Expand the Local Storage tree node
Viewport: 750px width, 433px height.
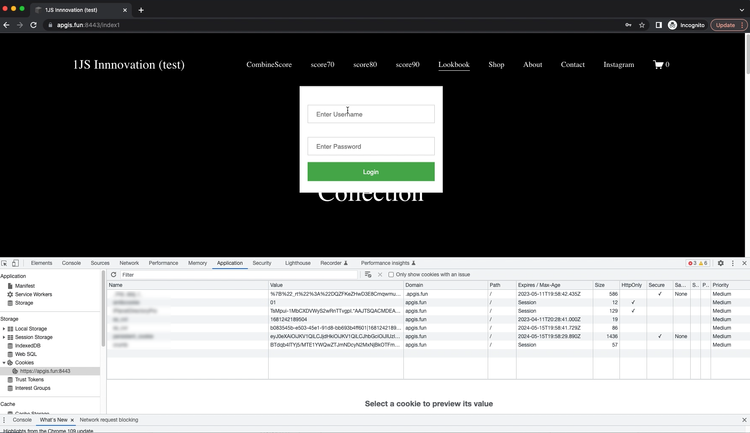[x=4, y=329]
